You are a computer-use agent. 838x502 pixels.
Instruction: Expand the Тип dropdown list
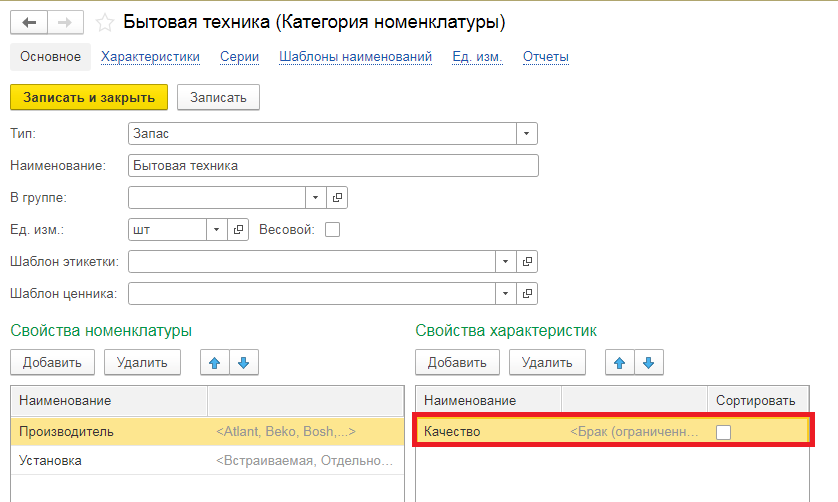click(526, 134)
